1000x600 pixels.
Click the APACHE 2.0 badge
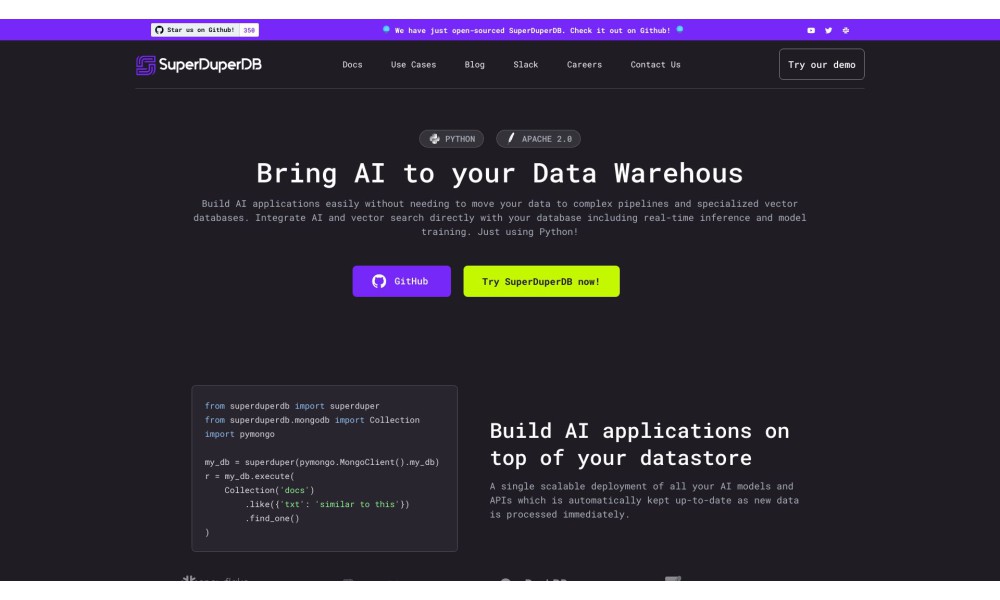538,138
